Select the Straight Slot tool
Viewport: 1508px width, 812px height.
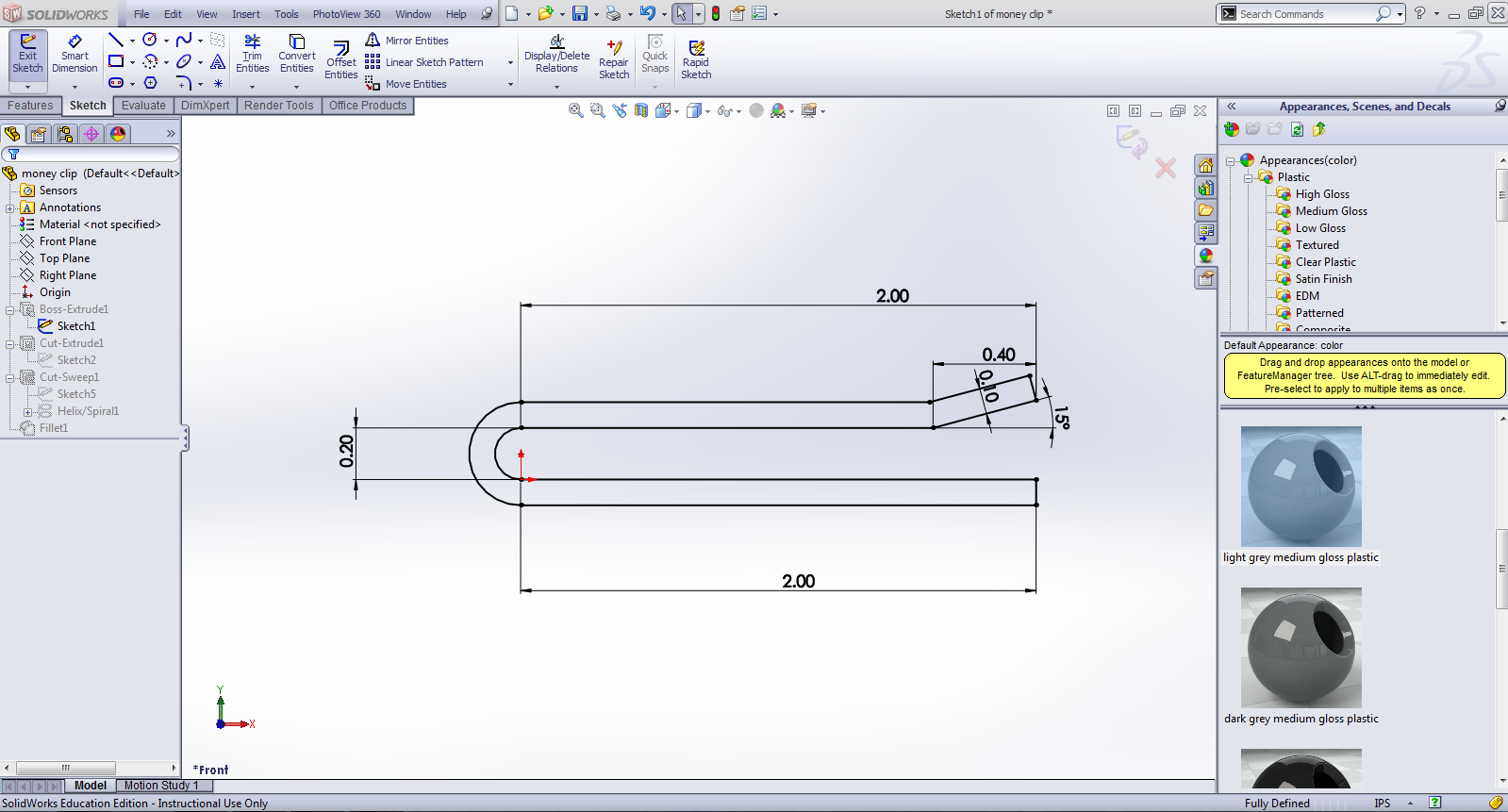coord(116,83)
